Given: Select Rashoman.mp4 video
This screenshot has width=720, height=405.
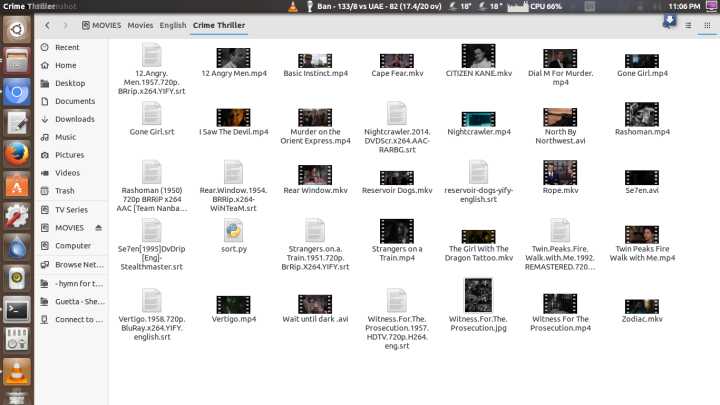Looking at the screenshot, I should click(642, 119).
